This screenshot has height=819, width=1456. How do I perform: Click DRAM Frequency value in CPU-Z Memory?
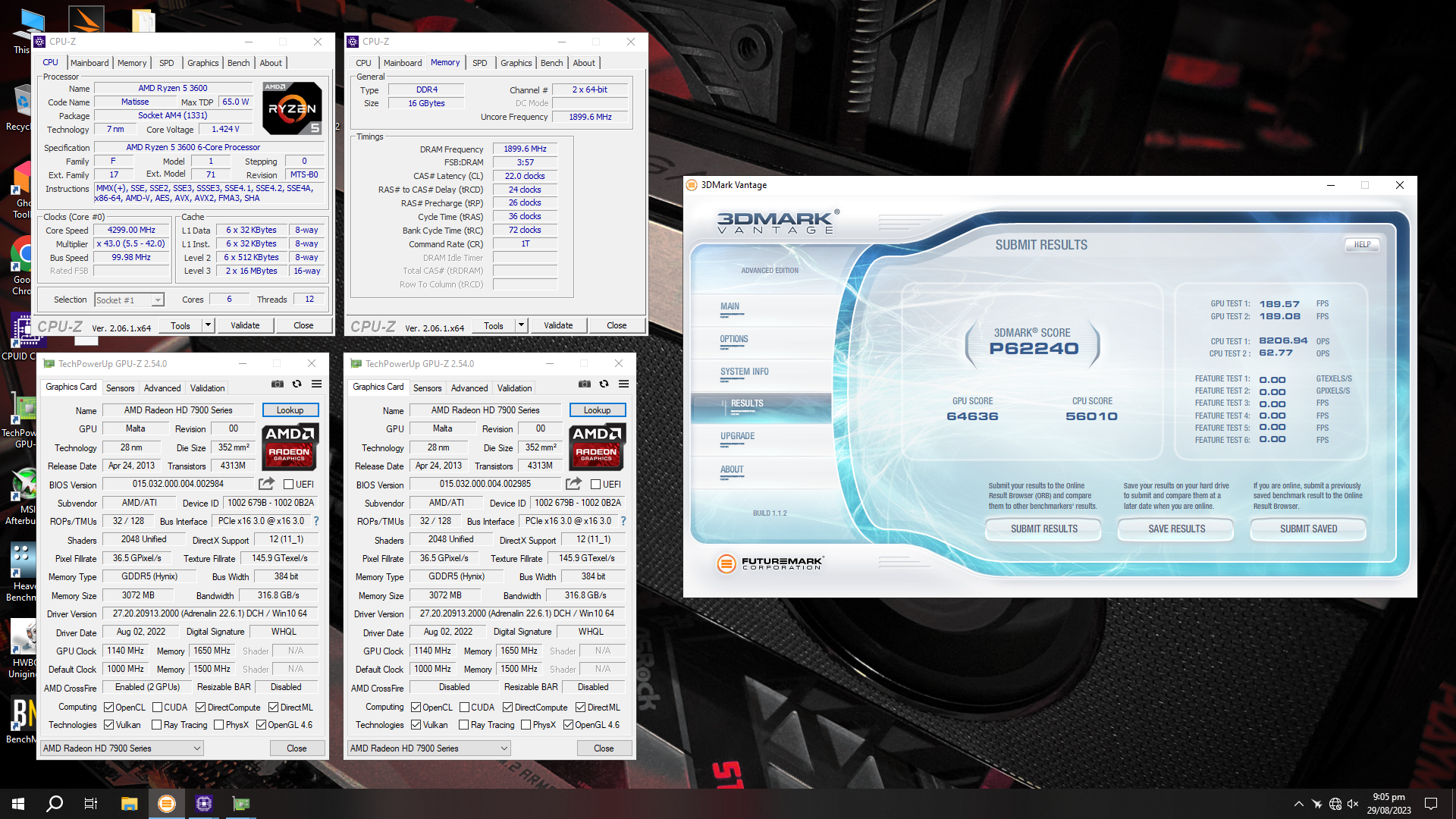click(525, 149)
